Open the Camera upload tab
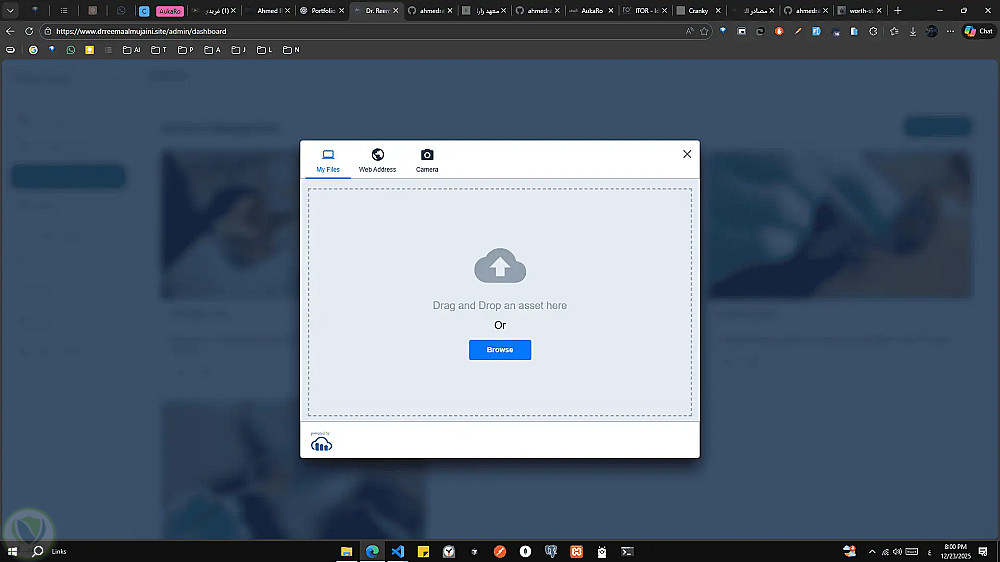Viewport: 1000px width, 562px height. tap(427, 161)
